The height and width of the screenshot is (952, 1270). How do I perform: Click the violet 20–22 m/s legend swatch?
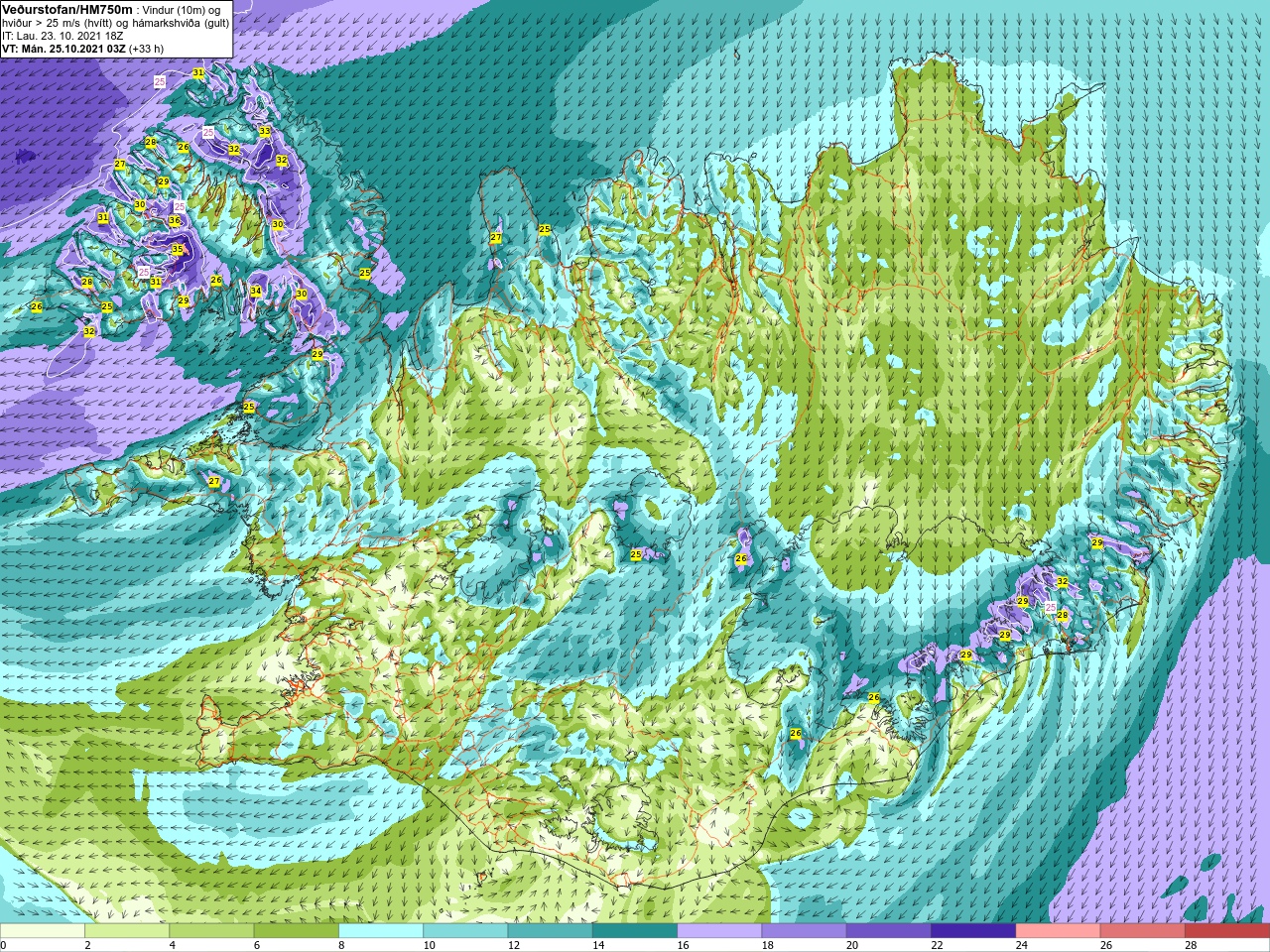(889, 931)
